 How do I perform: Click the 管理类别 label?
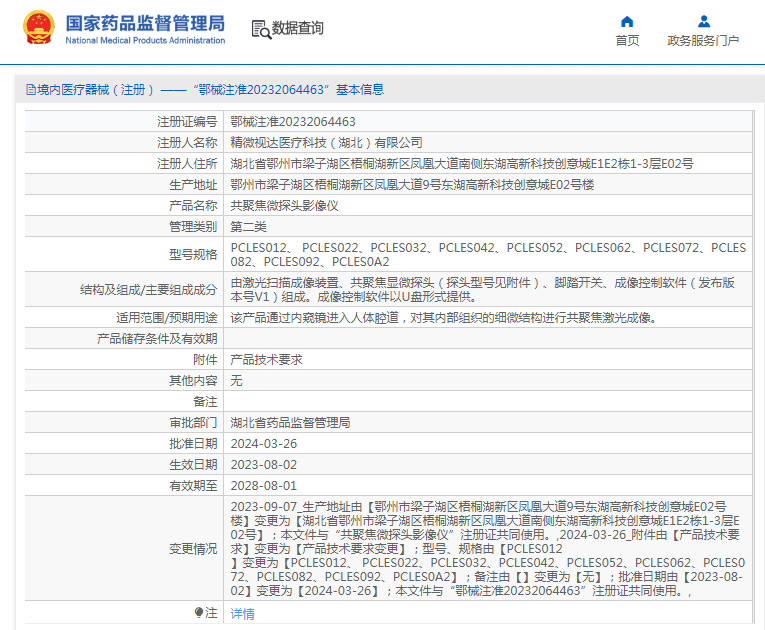tap(193, 226)
